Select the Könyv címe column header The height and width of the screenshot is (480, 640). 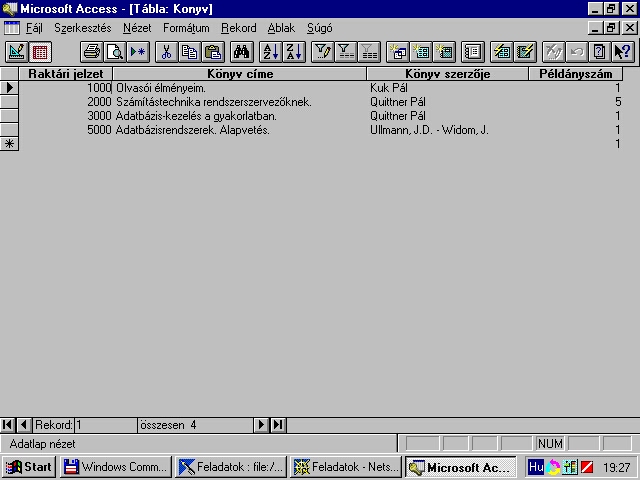[x=240, y=74]
